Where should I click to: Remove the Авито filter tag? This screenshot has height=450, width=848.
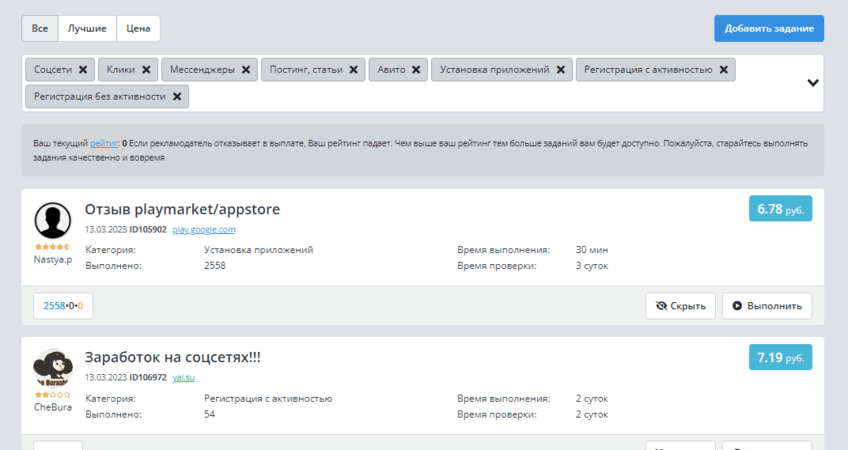[416, 70]
